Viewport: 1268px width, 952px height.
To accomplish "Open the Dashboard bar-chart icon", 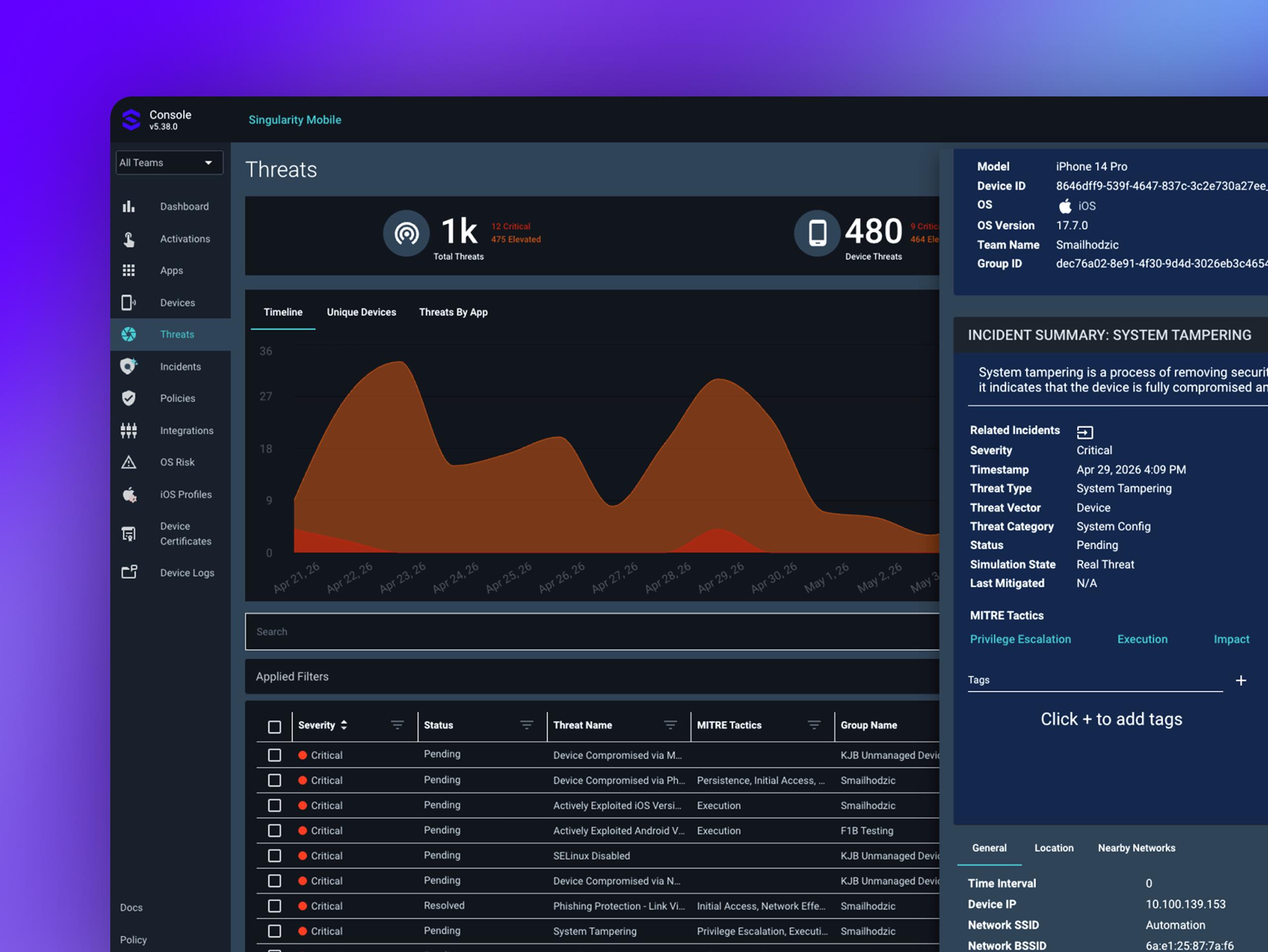I will pos(128,207).
